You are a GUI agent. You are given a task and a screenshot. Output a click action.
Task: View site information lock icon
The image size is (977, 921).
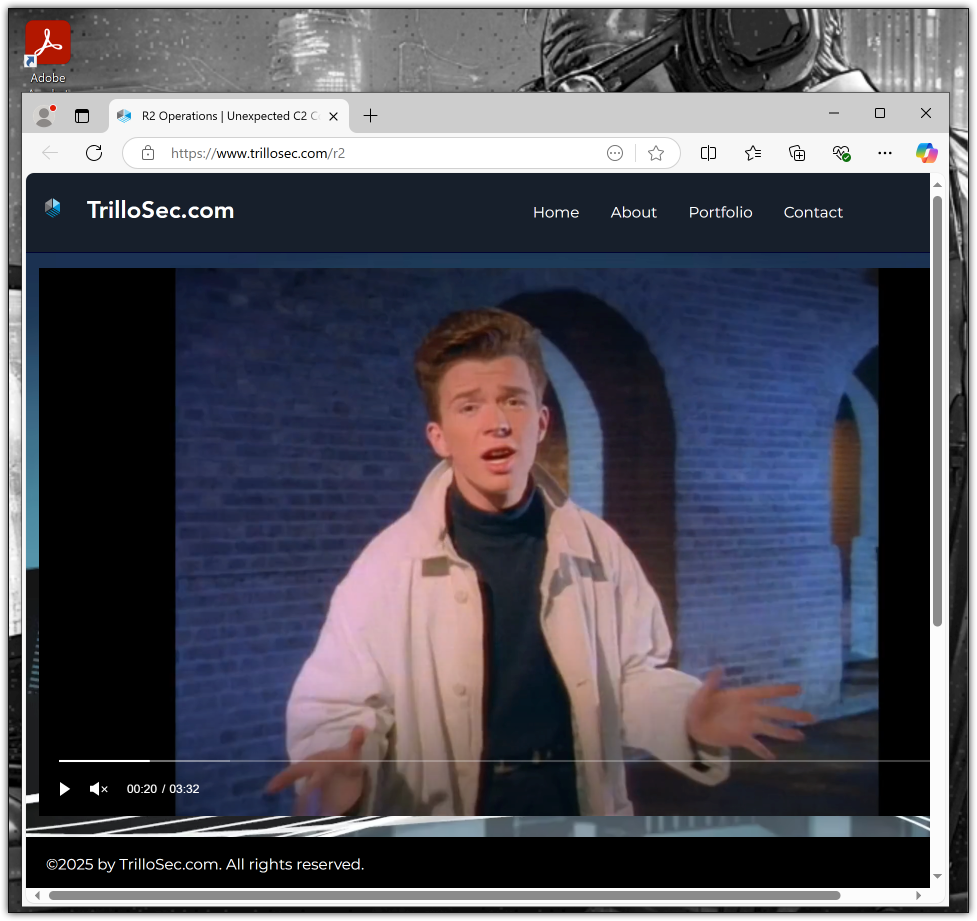tap(148, 153)
